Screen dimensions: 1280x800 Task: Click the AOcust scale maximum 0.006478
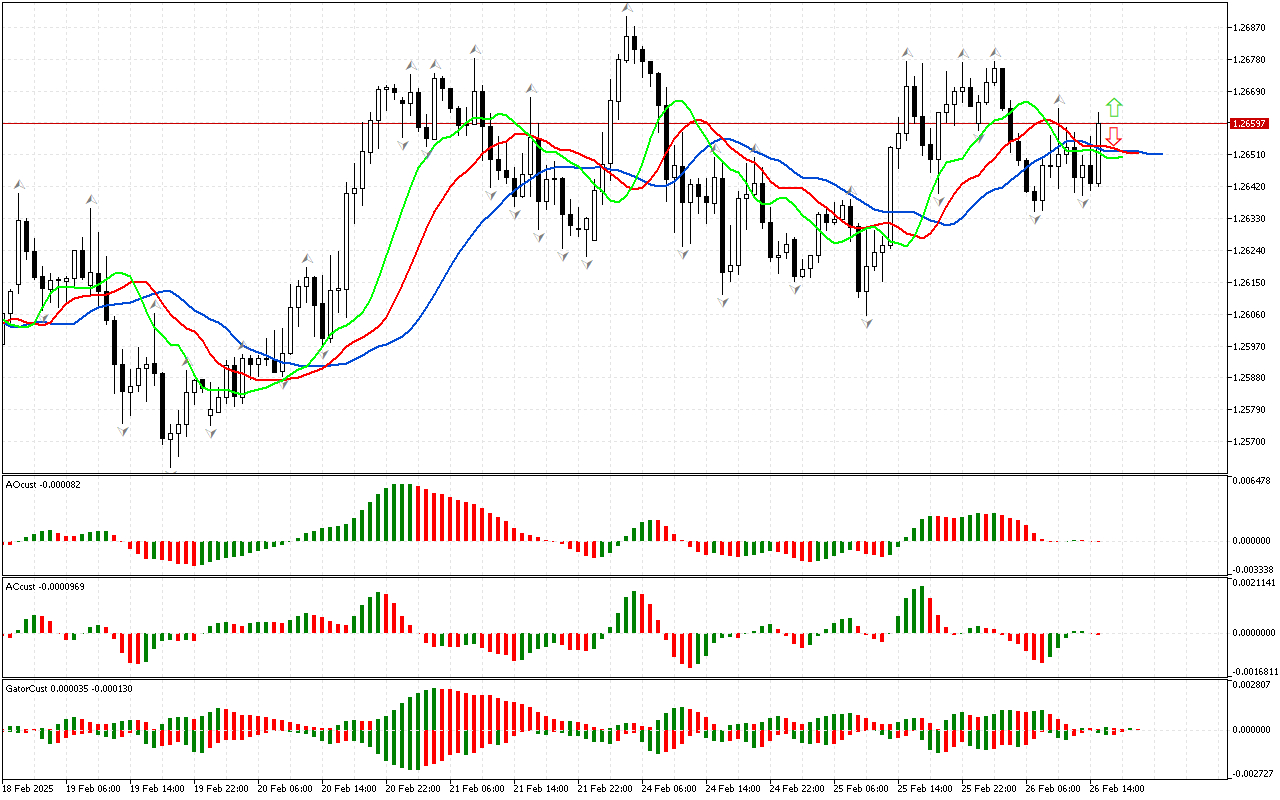point(1253,482)
